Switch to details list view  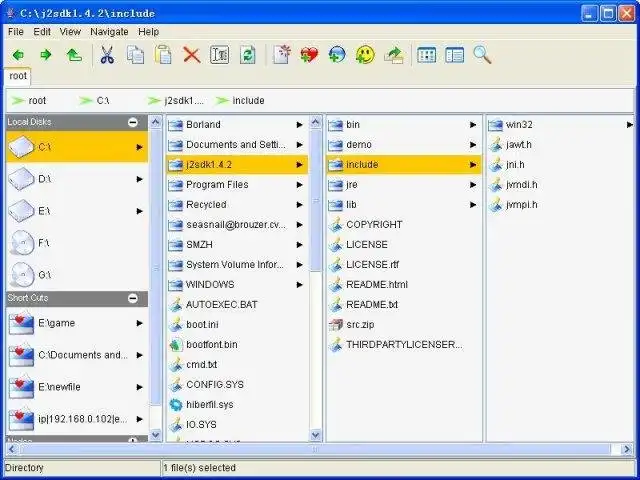pos(454,55)
